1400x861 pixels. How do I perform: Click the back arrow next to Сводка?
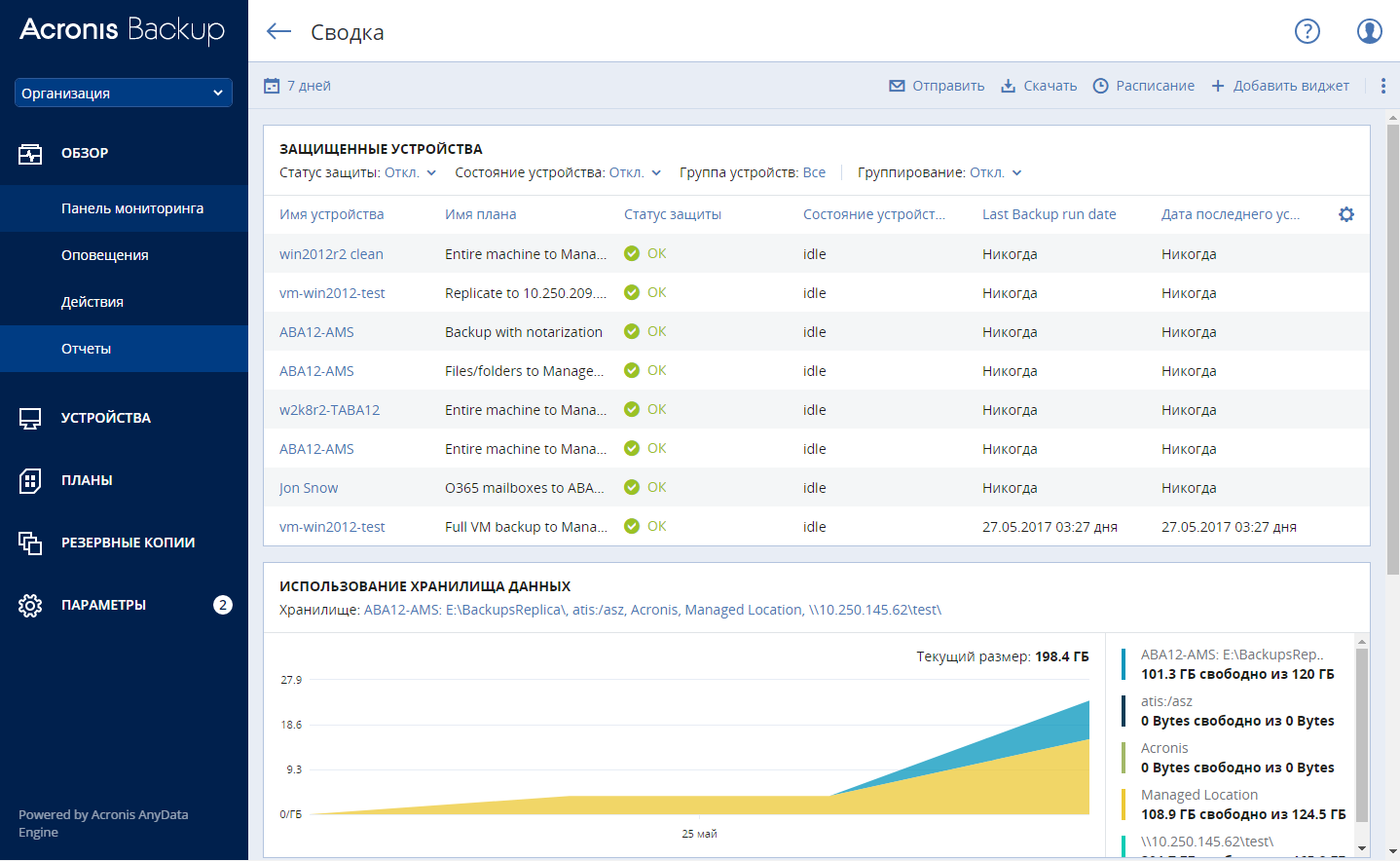click(278, 31)
